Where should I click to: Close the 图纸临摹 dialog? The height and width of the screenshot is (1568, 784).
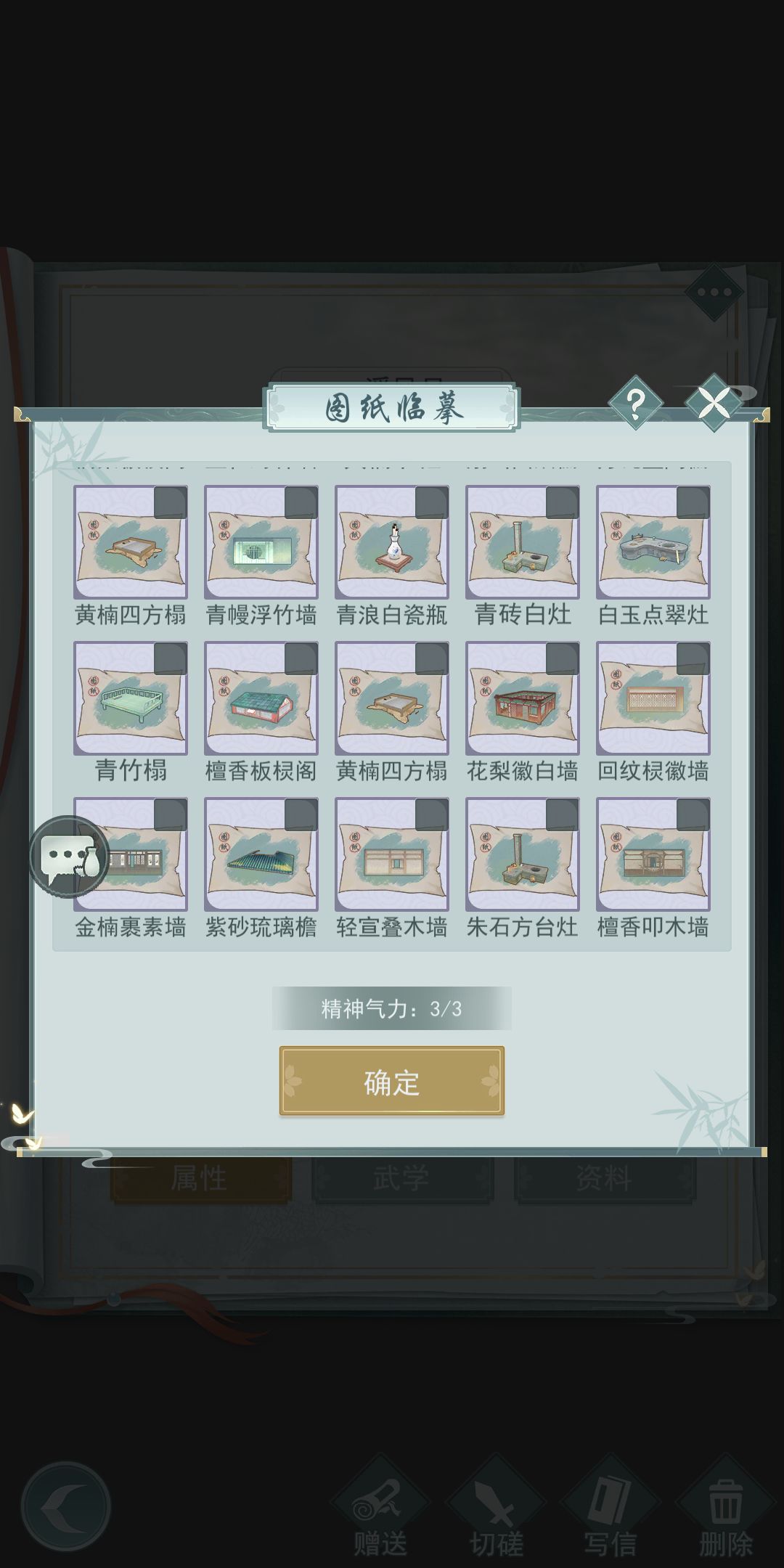click(714, 402)
